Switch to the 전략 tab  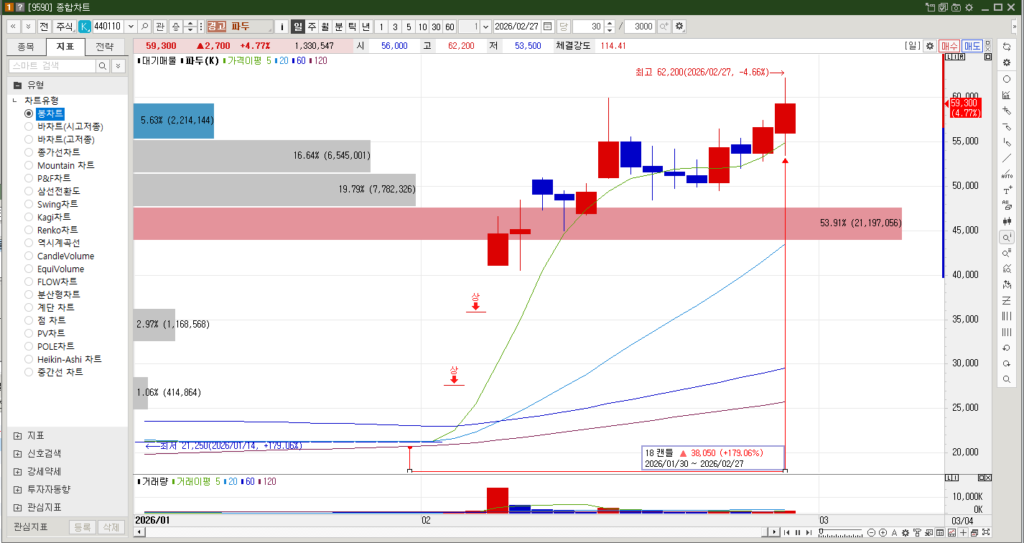[x=105, y=47]
